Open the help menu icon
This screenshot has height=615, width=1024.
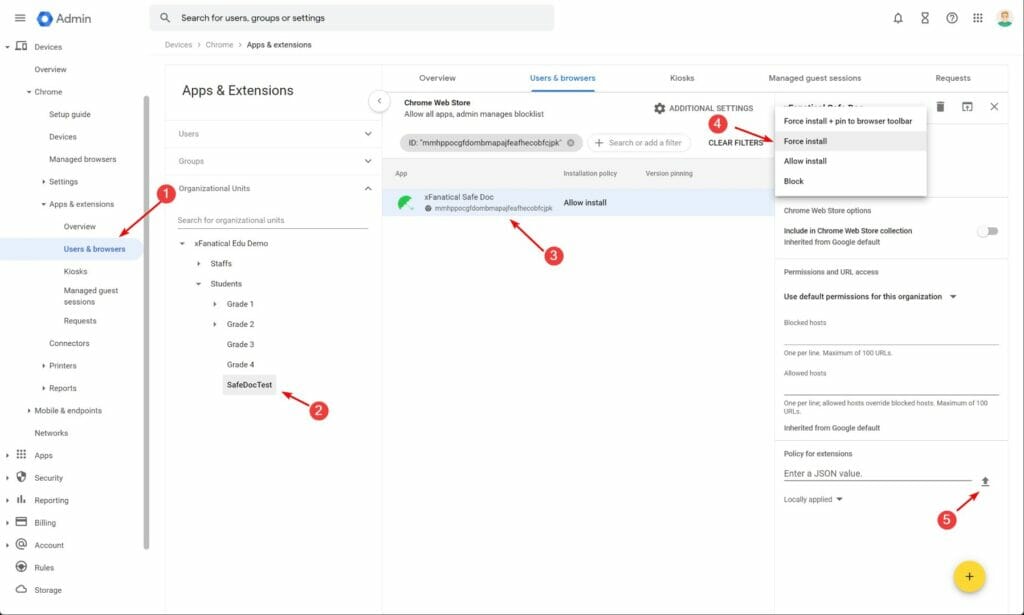coord(952,17)
